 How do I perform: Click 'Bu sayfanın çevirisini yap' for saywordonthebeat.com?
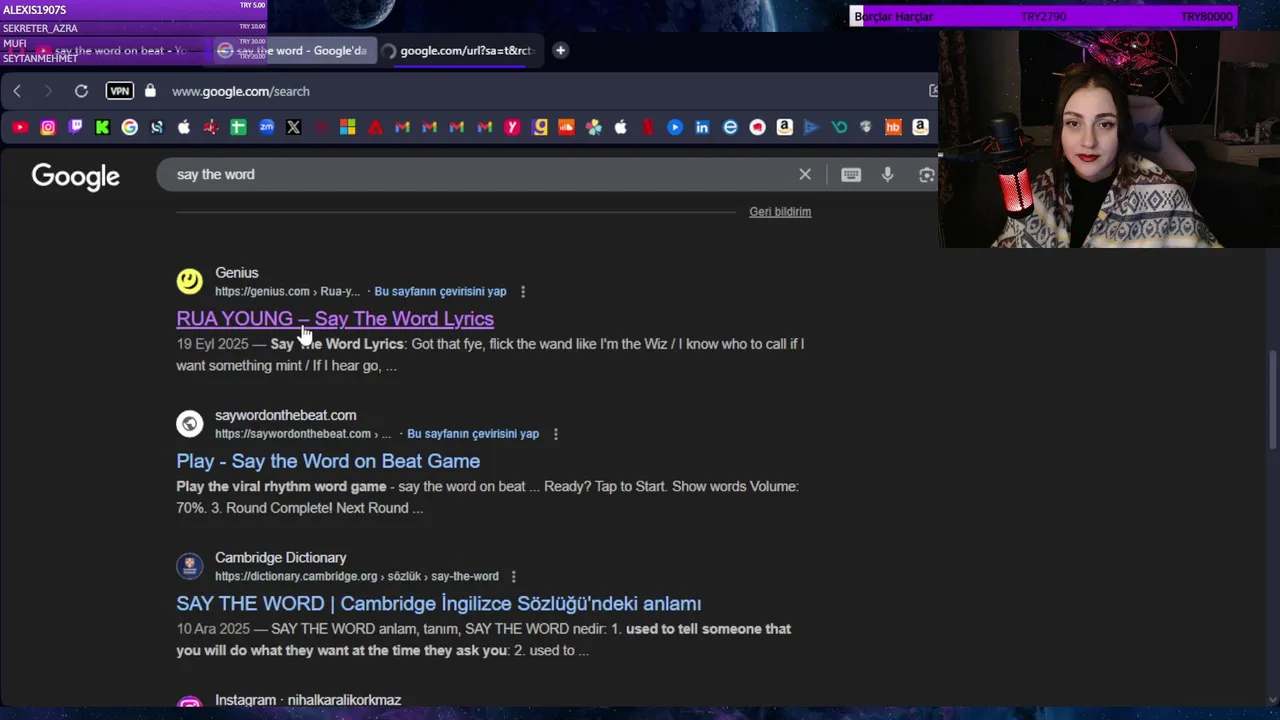[x=473, y=434]
